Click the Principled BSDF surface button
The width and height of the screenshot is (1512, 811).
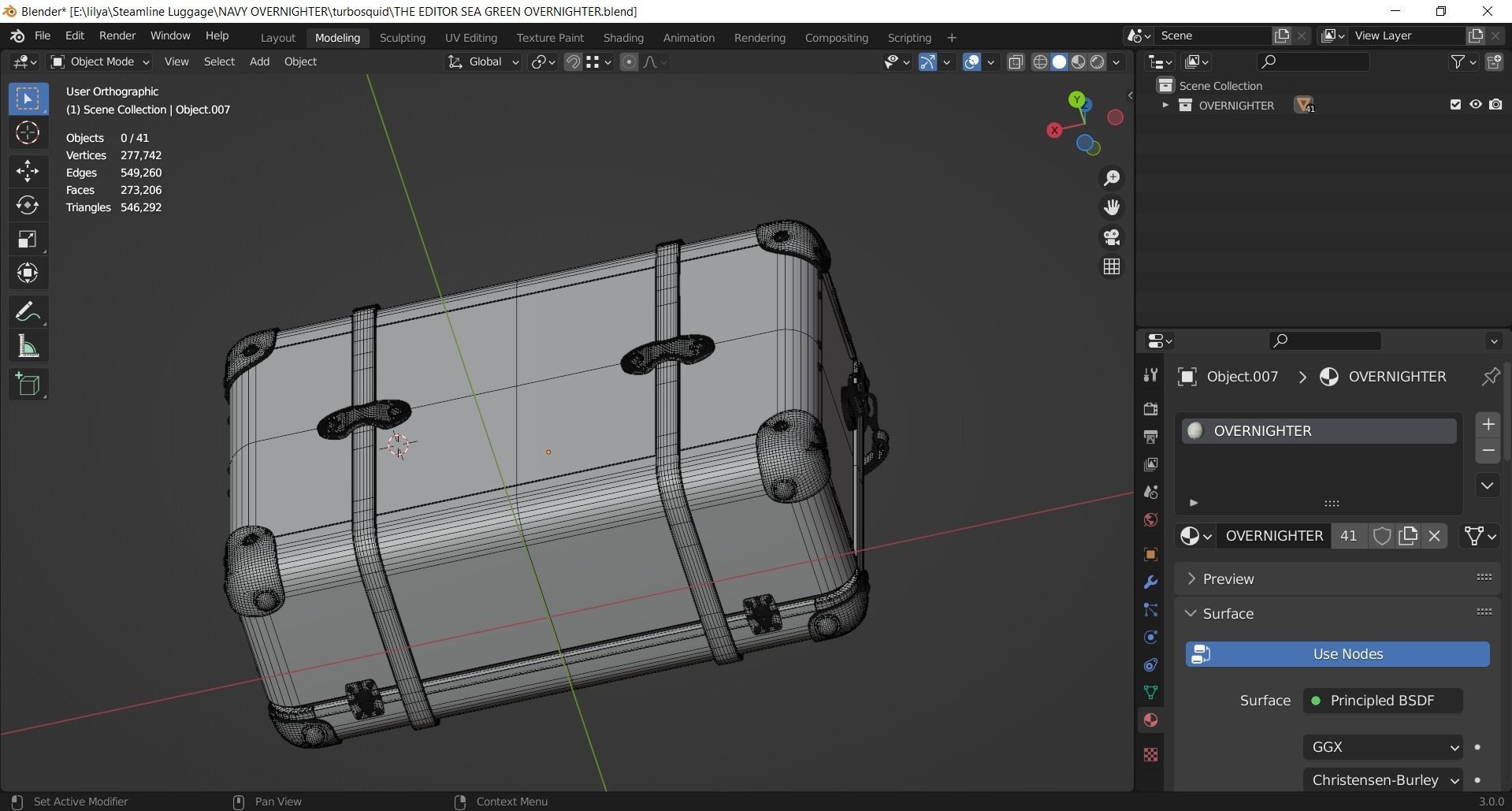click(1383, 701)
